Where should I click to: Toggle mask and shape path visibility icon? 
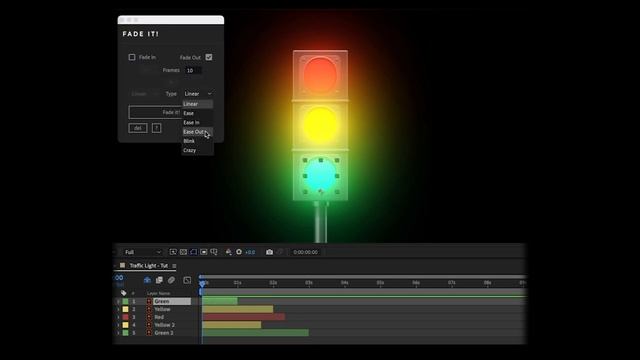tap(193, 252)
